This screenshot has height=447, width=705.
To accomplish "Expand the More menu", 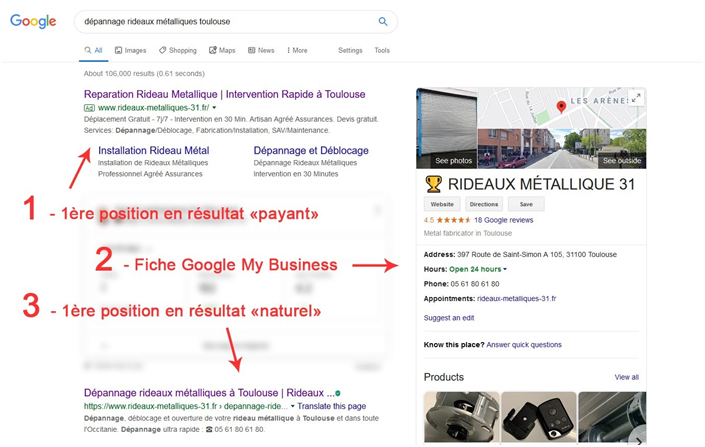I will point(297,50).
